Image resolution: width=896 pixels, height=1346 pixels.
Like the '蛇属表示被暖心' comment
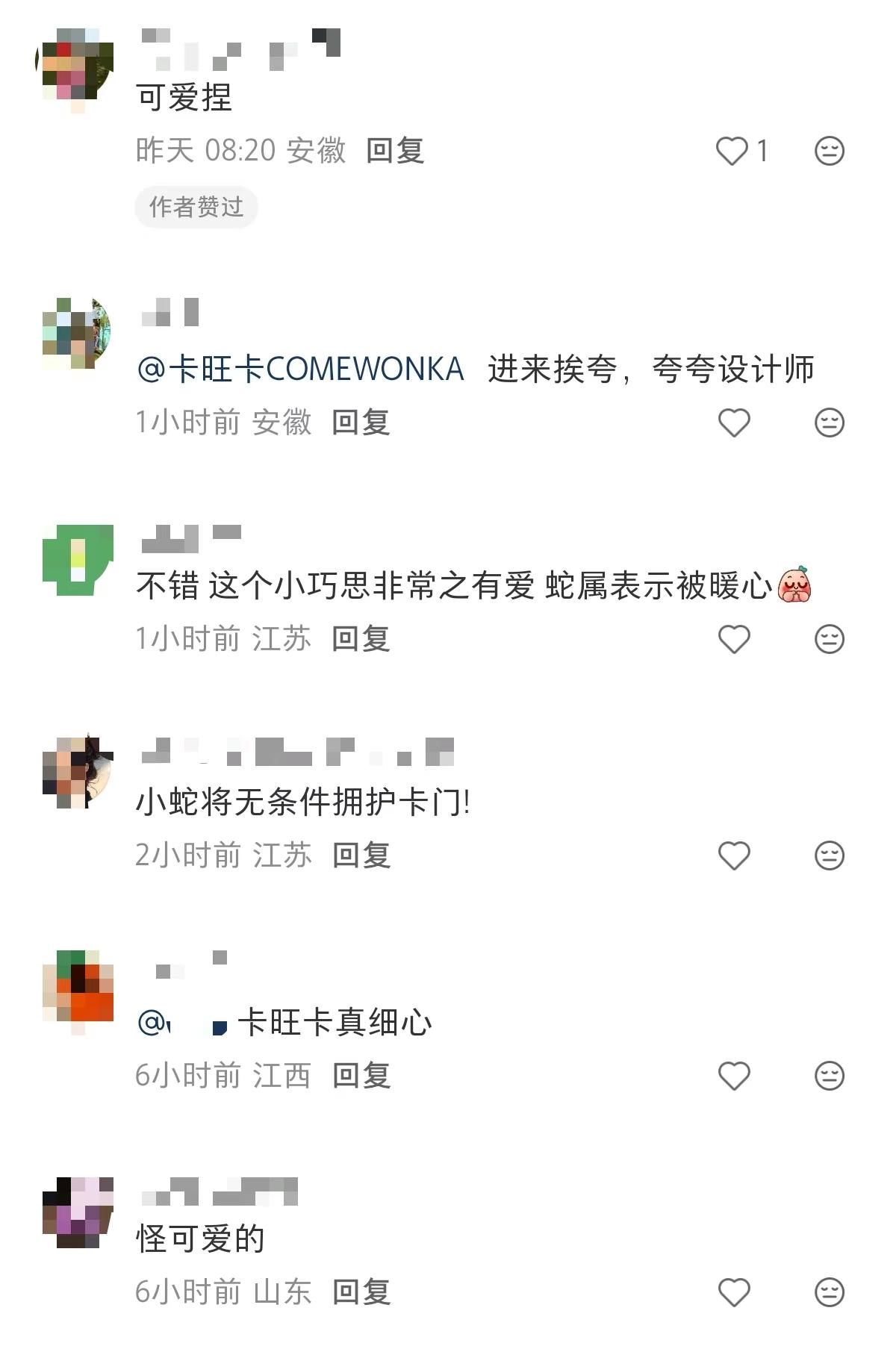(734, 639)
